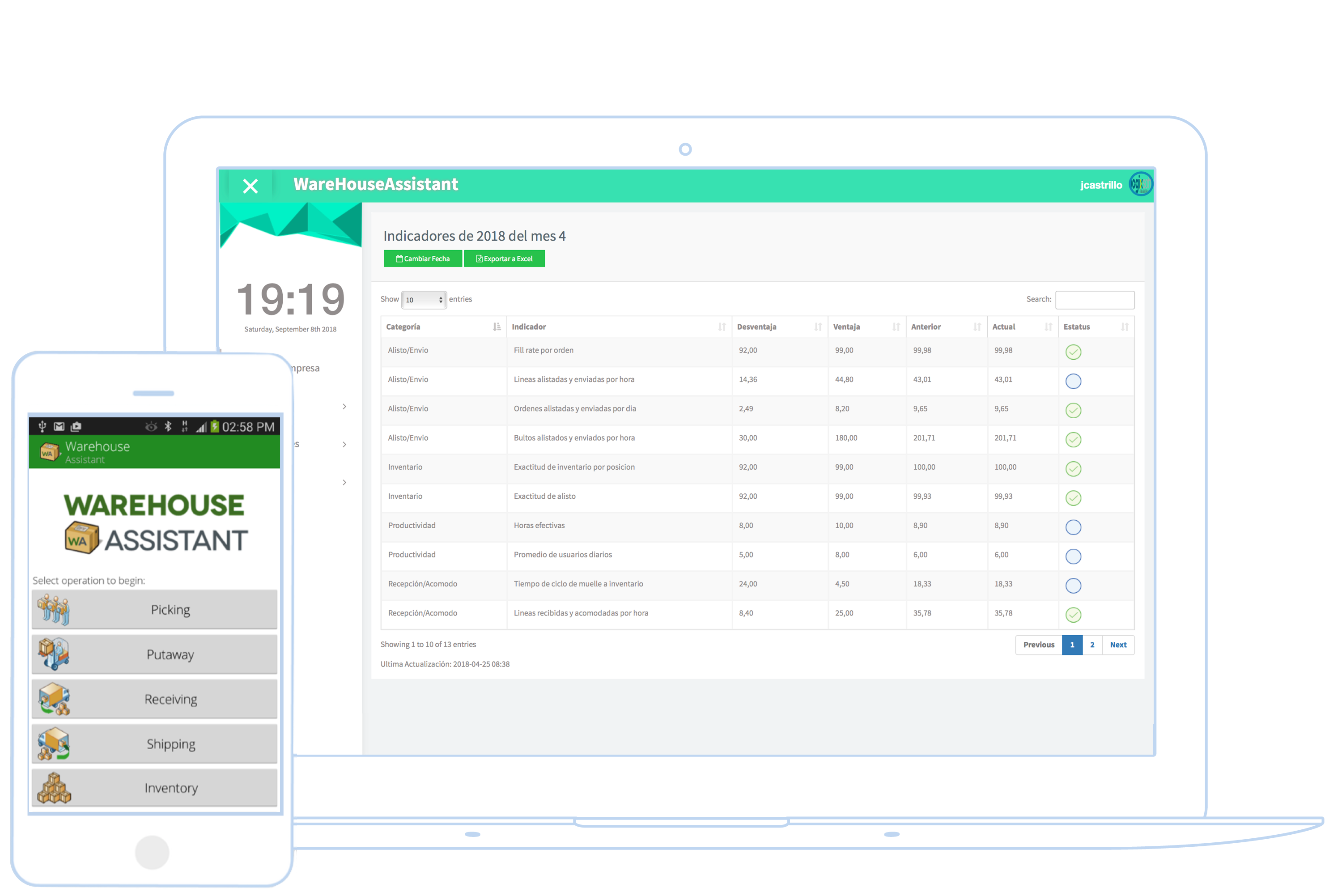
Task: Click Exportar a Excel button
Action: tap(505, 259)
